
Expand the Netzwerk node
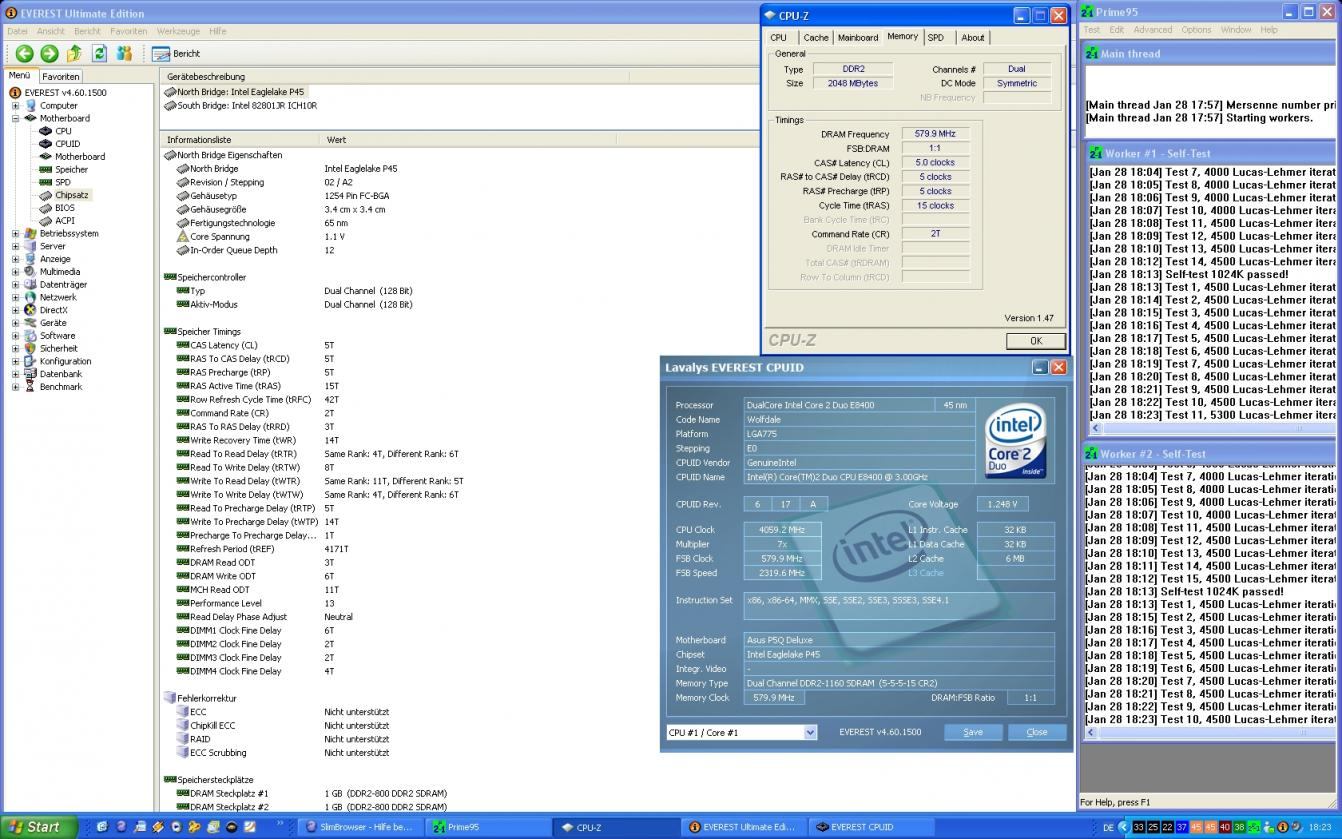(15, 297)
